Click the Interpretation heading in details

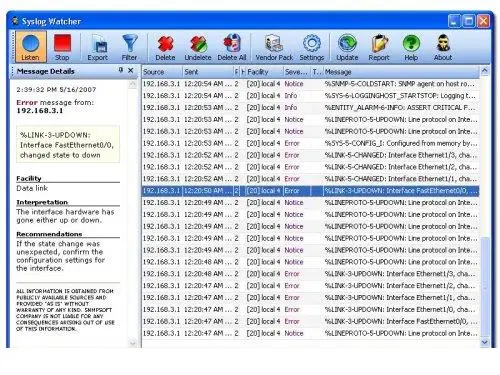coord(42,202)
